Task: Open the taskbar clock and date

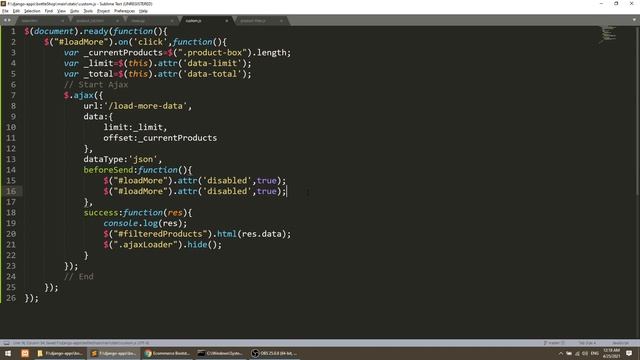Action: click(611, 353)
